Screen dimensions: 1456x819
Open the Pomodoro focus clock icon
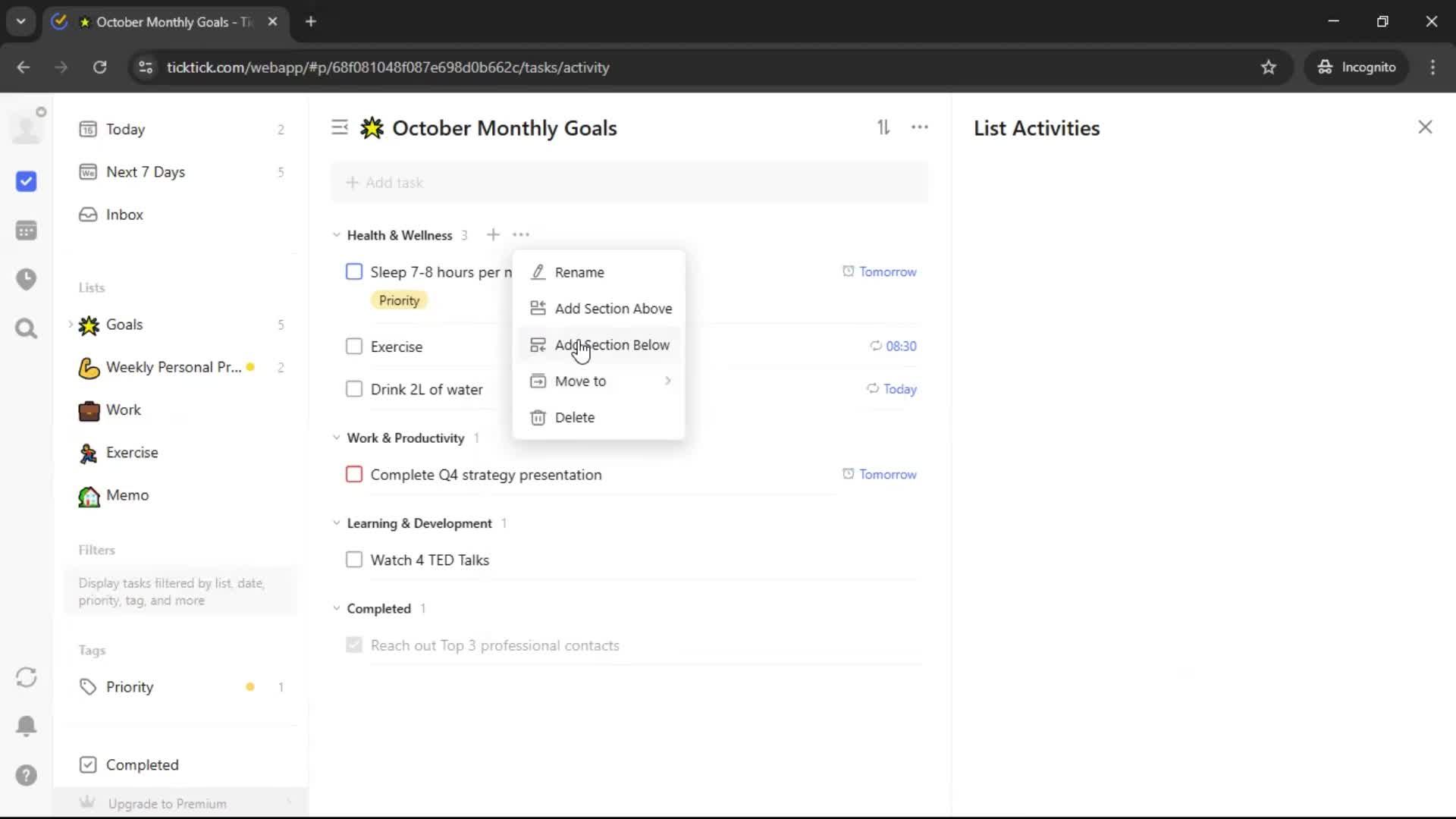pyautogui.click(x=27, y=279)
